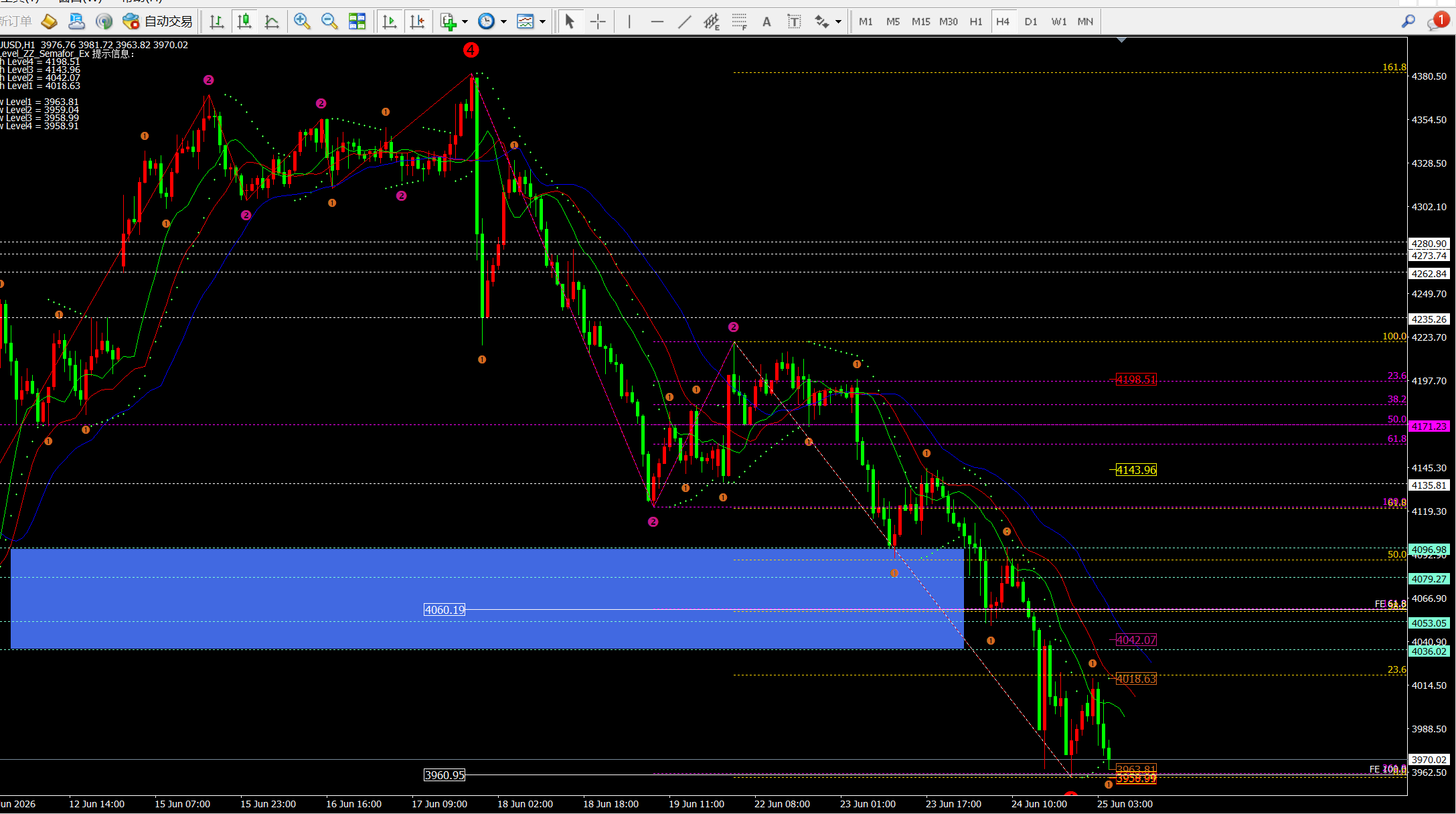Switch to the M1 timeframe
This screenshot has height=814, width=1456.
[x=866, y=22]
